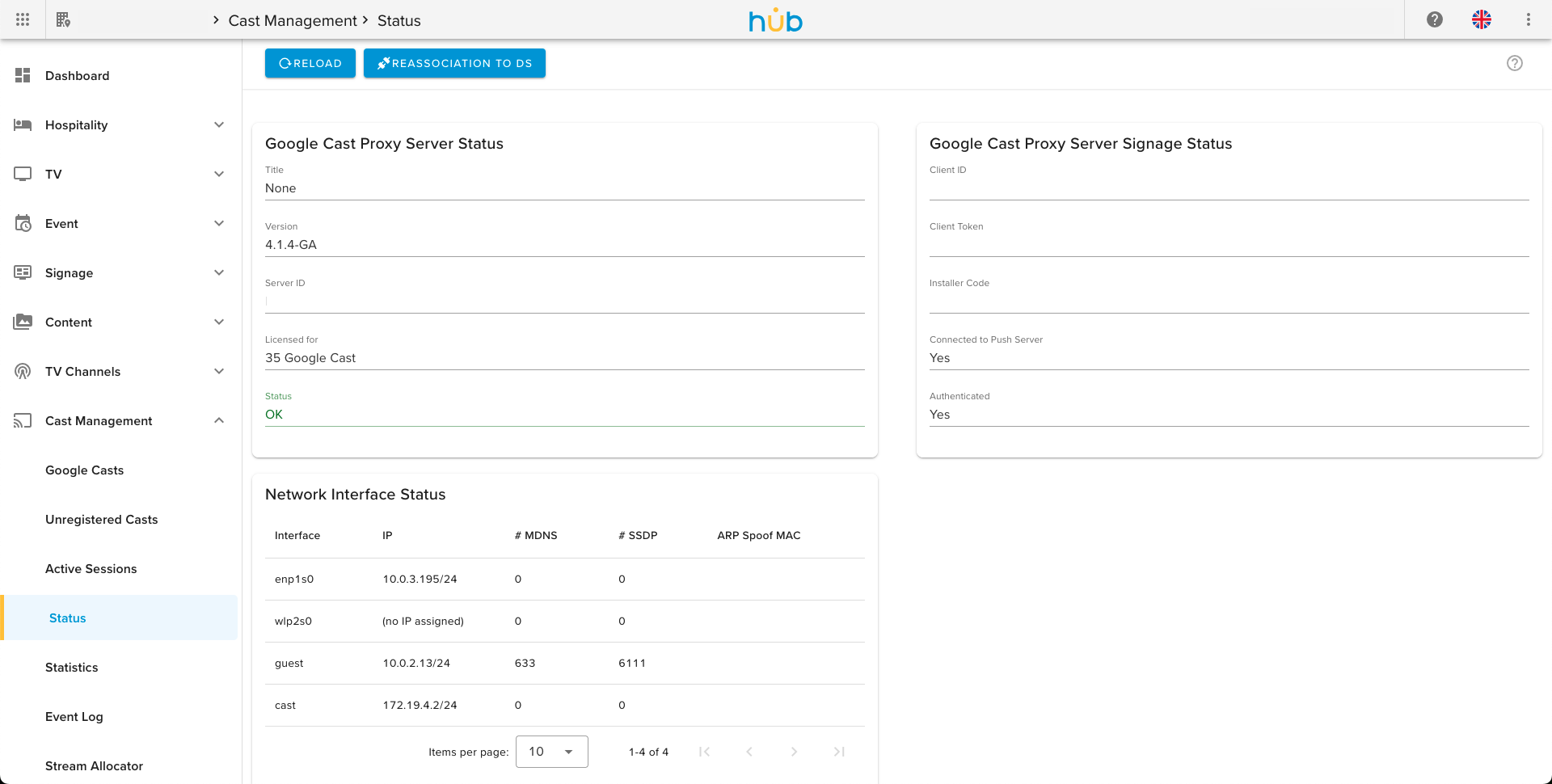Change language via UK flag icon
The width and height of the screenshot is (1552, 784).
[1481, 19]
